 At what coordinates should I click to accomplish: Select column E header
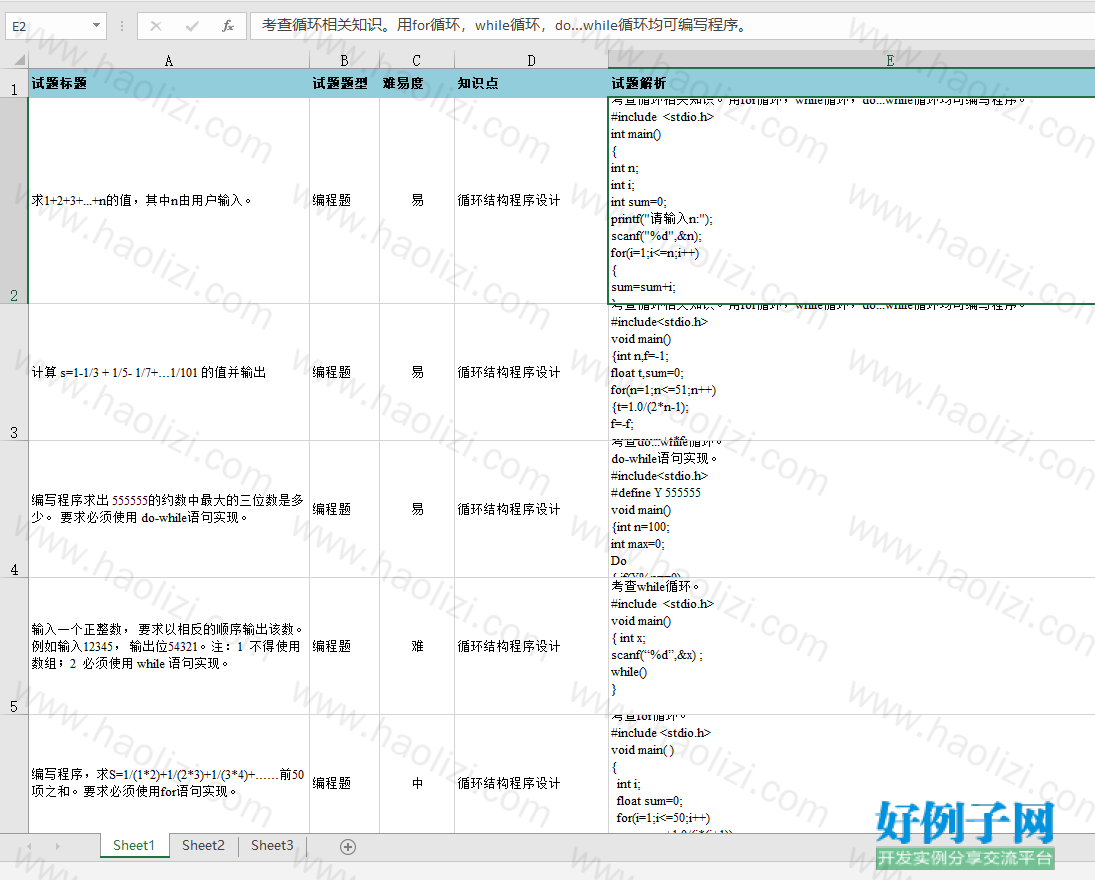coord(852,60)
